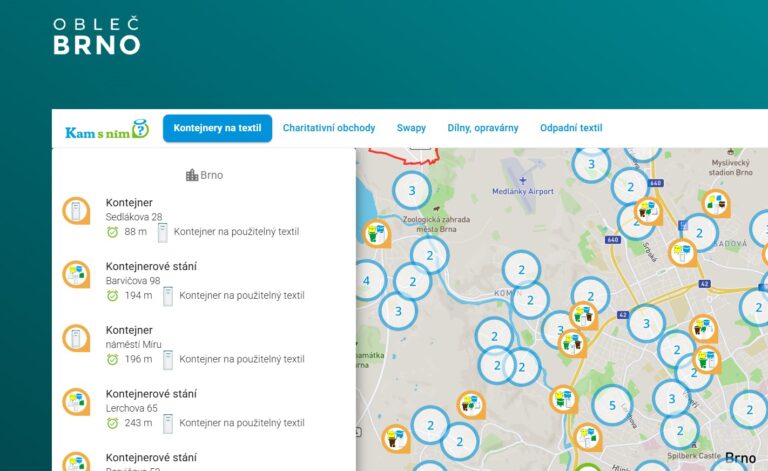Click the marker below Myslivecký stadion Brno
This screenshot has height=471, width=768.
click(x=716, y=204)
